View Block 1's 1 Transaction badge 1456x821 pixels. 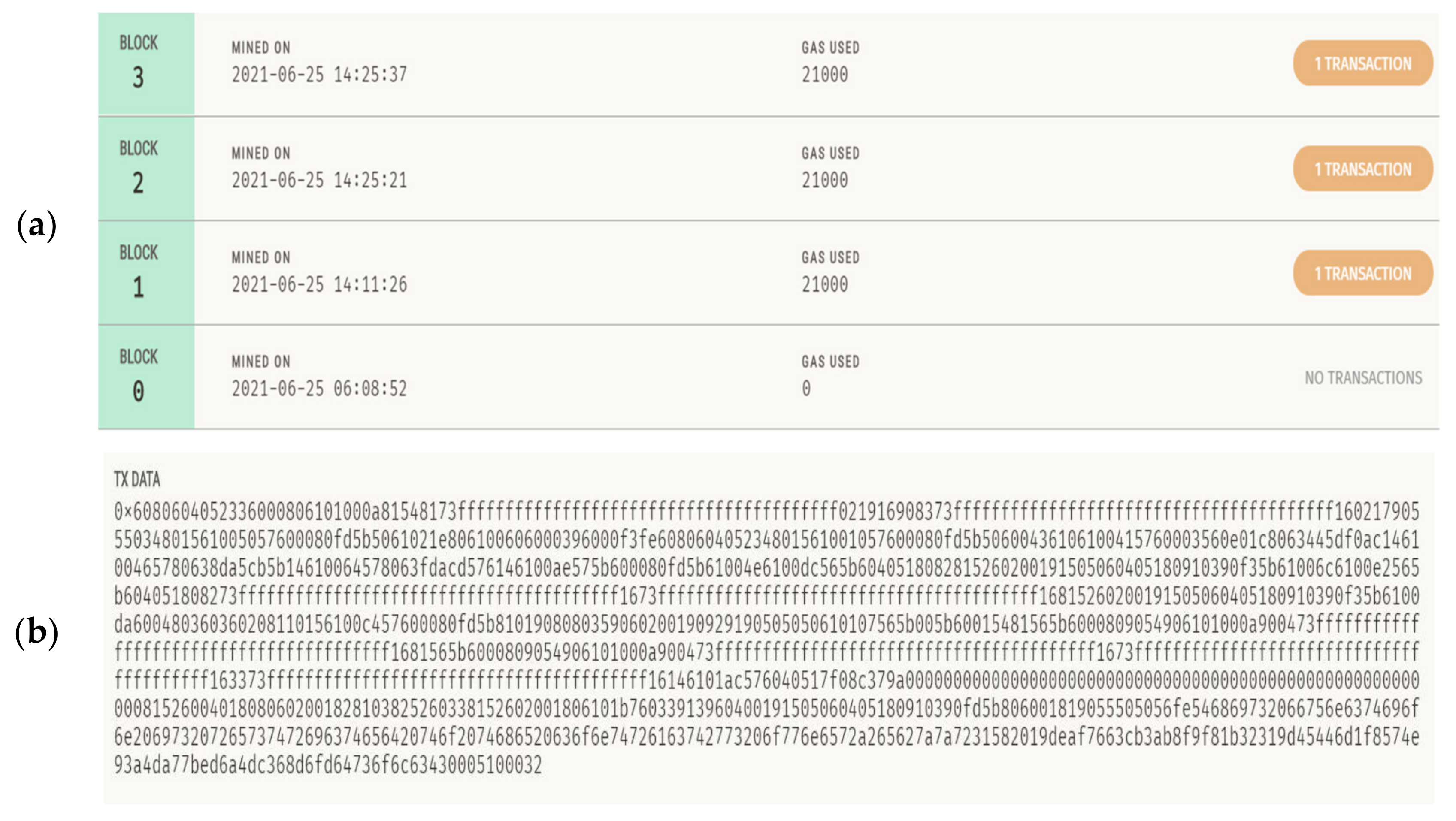[1362, 274]
